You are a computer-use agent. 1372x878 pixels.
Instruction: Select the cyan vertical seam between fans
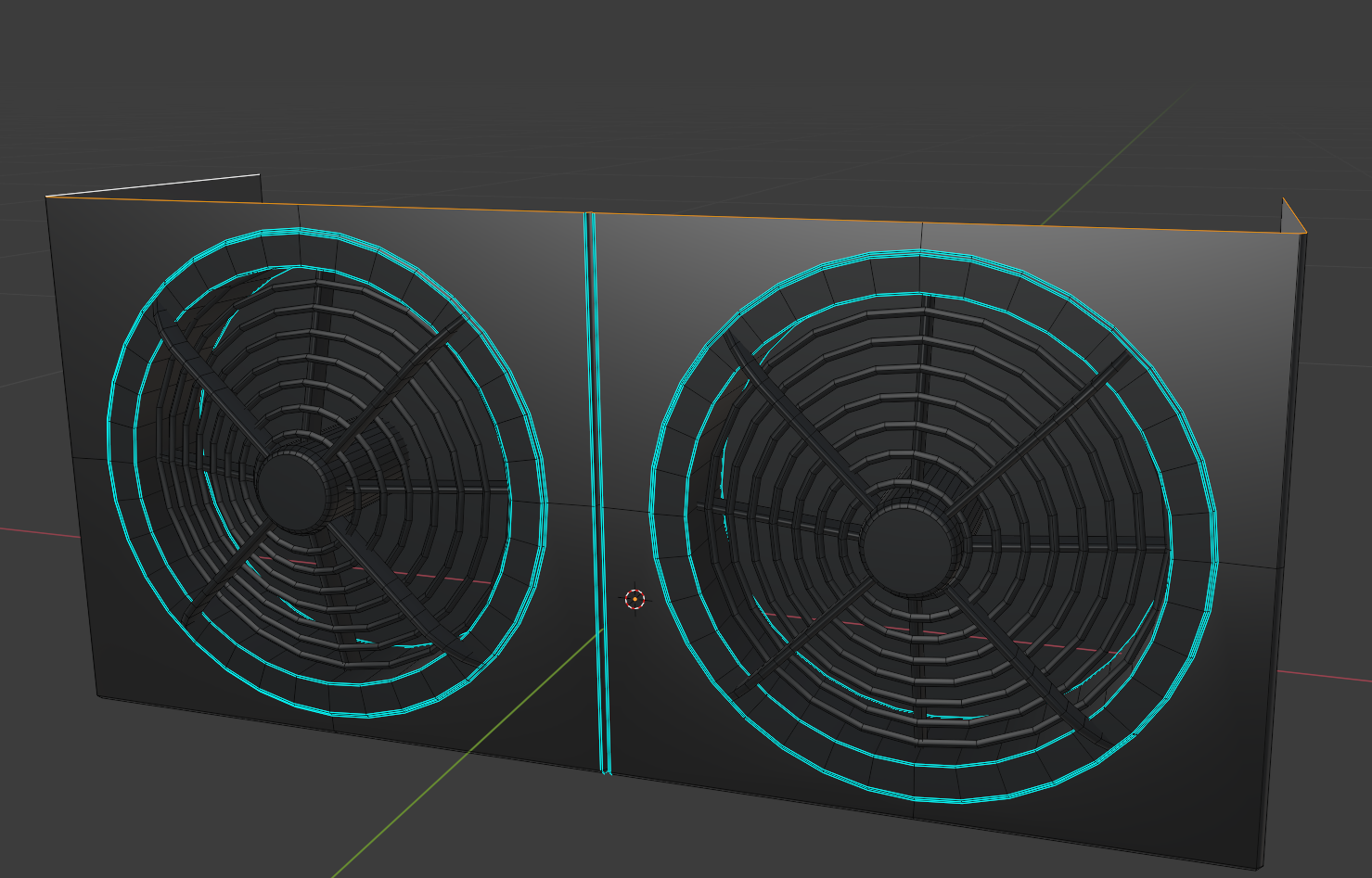(x=598, y=492)
